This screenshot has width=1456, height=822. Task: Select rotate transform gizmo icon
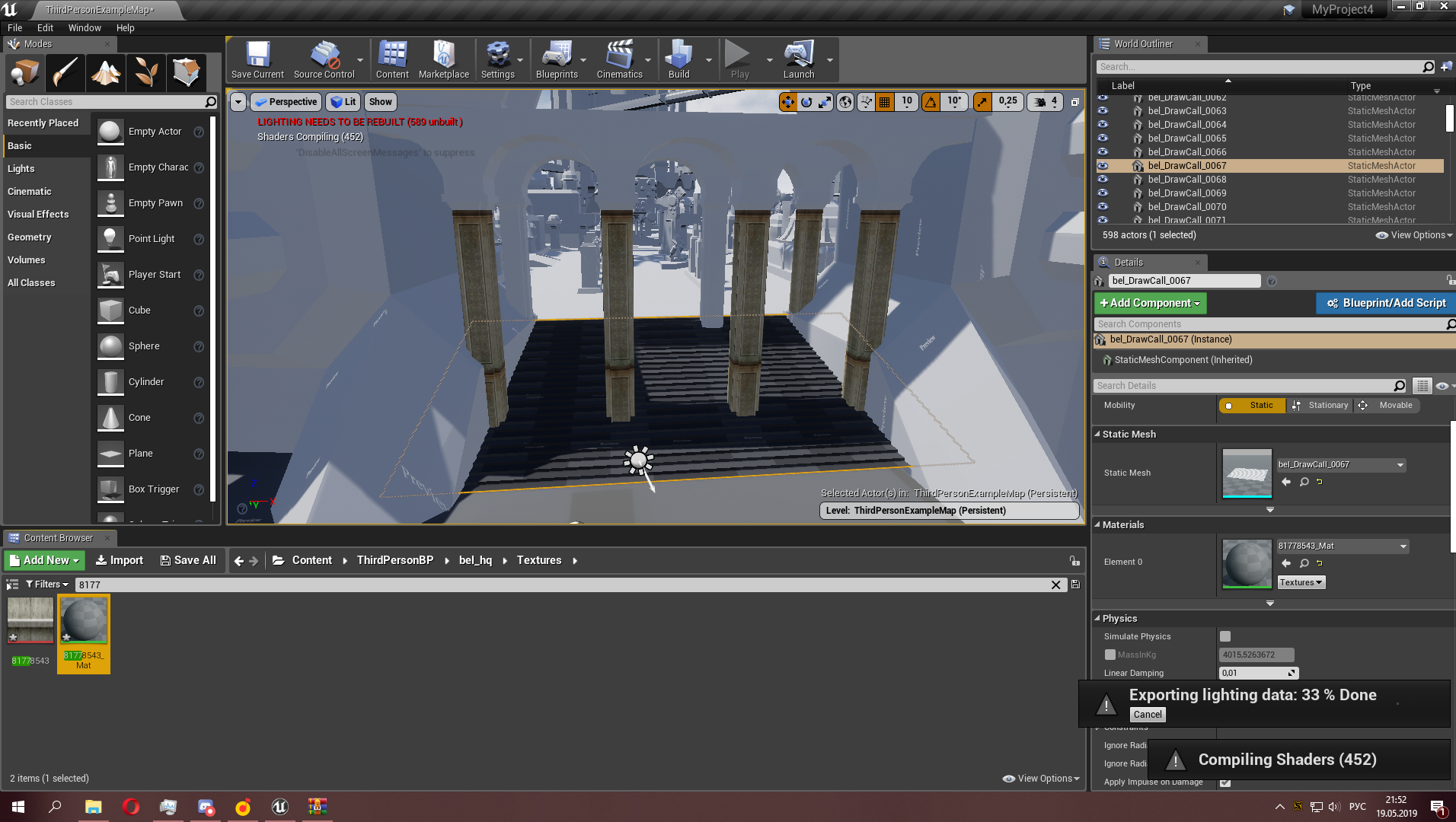coord(806,101)
